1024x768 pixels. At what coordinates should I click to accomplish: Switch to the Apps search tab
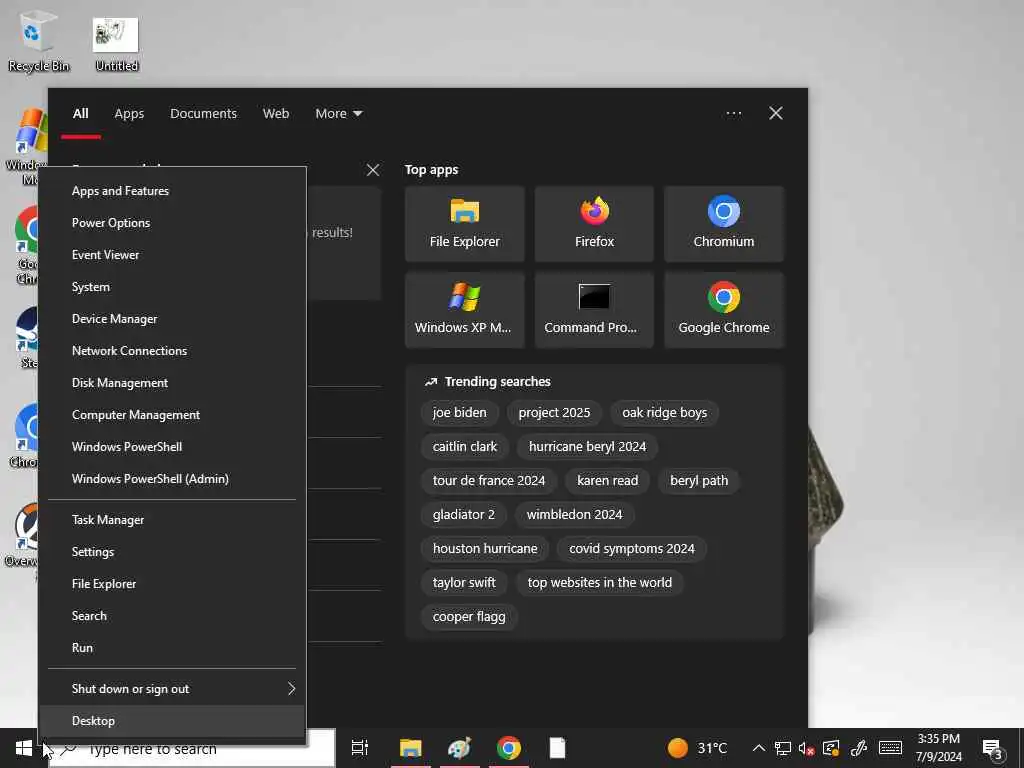coord(129,114)
